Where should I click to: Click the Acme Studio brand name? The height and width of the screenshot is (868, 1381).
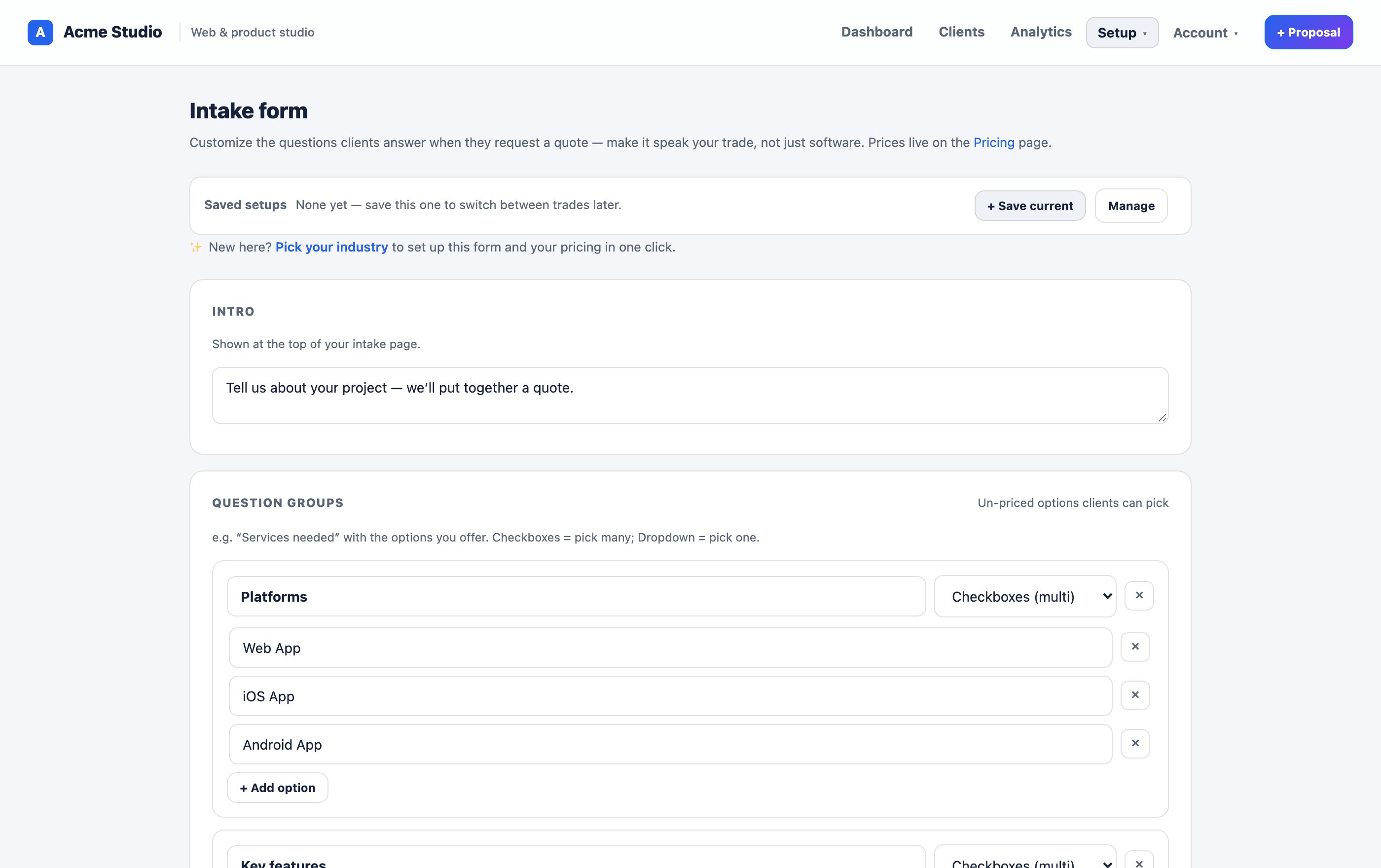(112, 32)
